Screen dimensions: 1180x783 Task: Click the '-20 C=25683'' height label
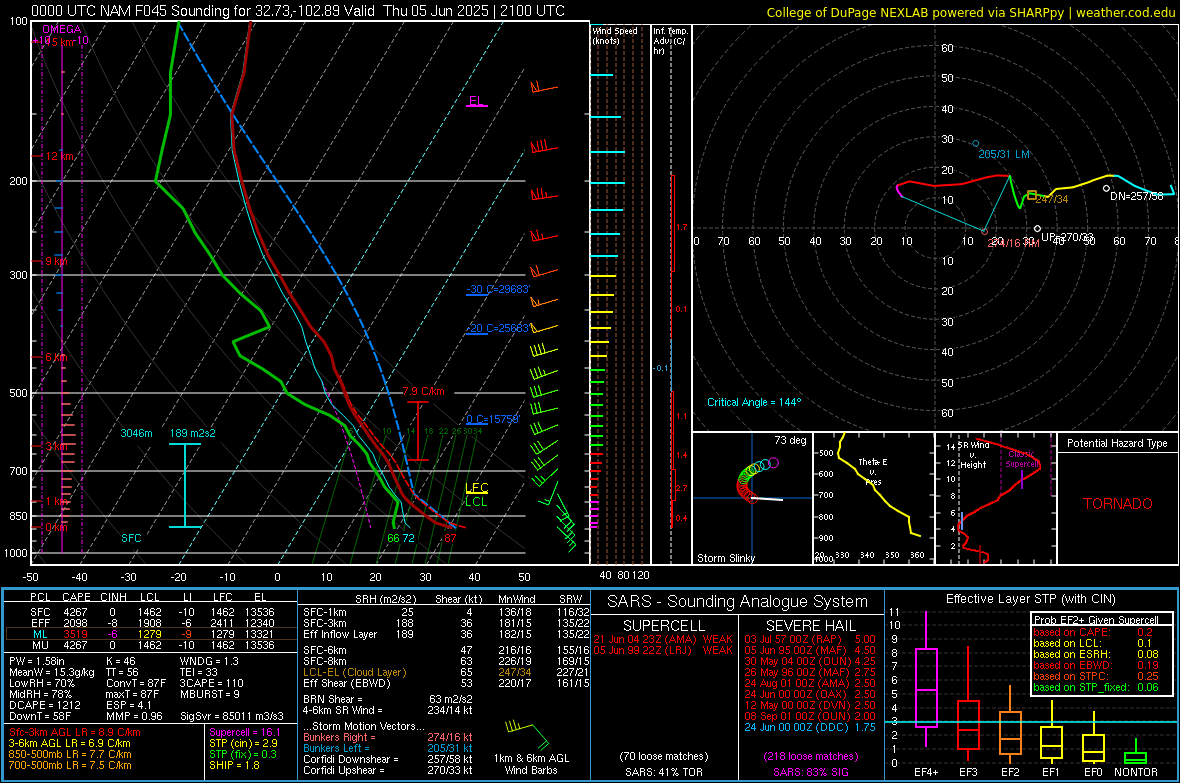498,328
